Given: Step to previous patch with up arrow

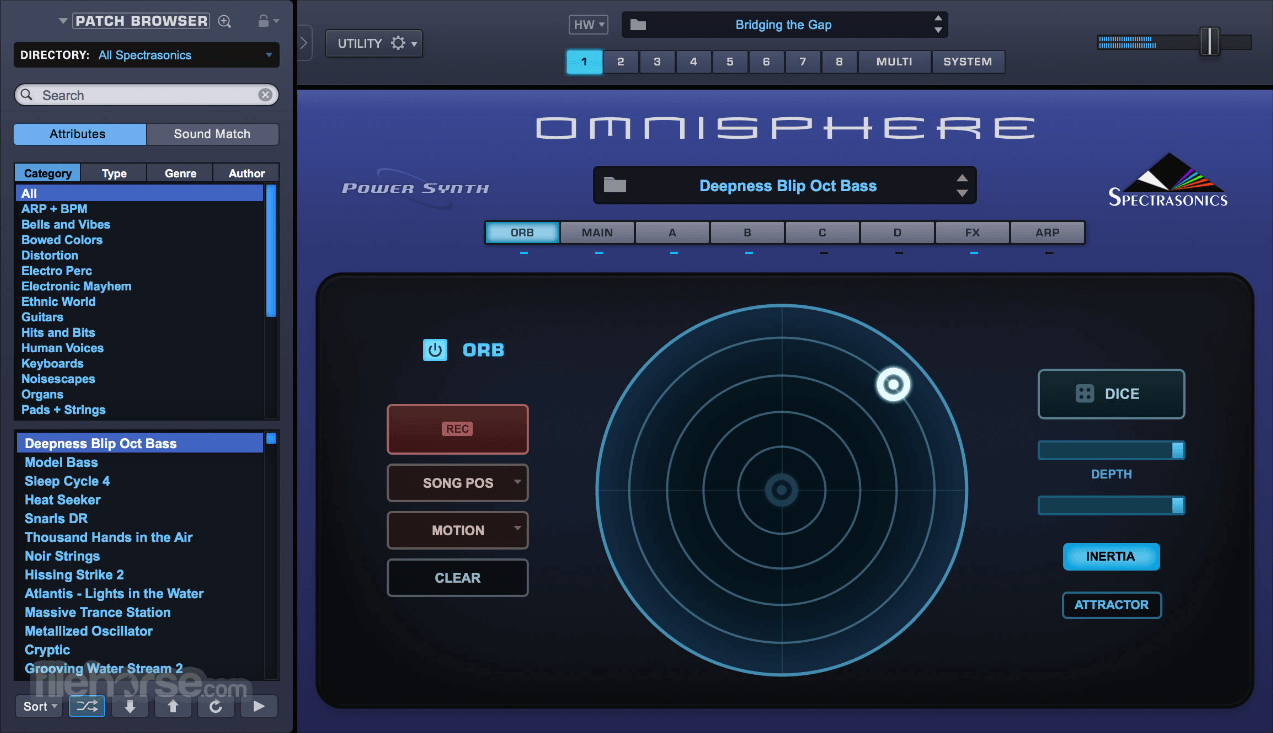Looking at the screenshot, I should point(173,706).
